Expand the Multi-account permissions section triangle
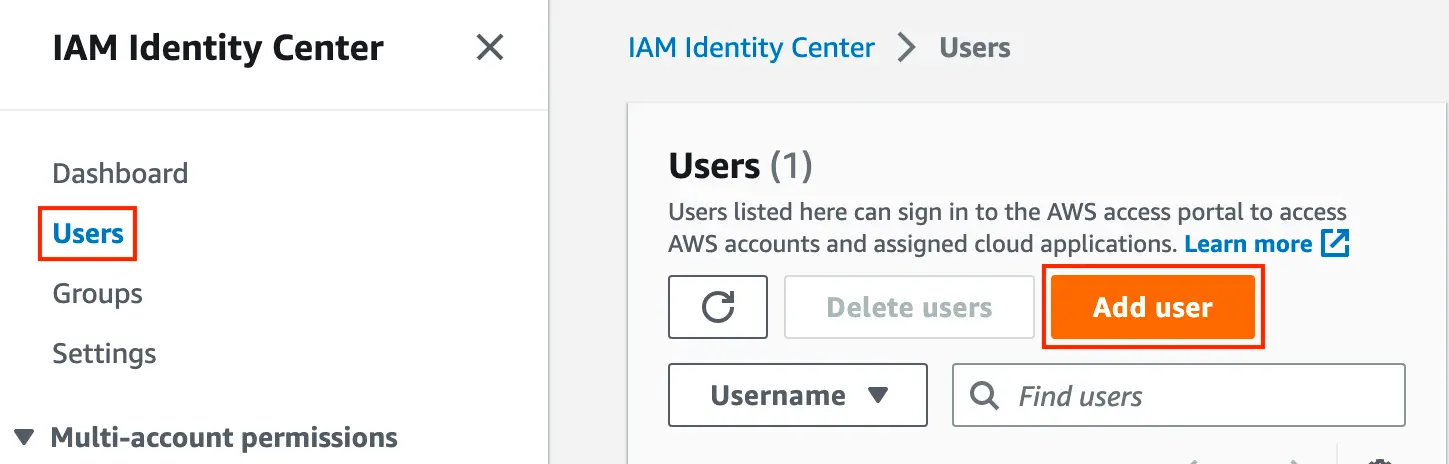Image resolution: width=1449 pixels, height=464 pixels. coord(26,437)
